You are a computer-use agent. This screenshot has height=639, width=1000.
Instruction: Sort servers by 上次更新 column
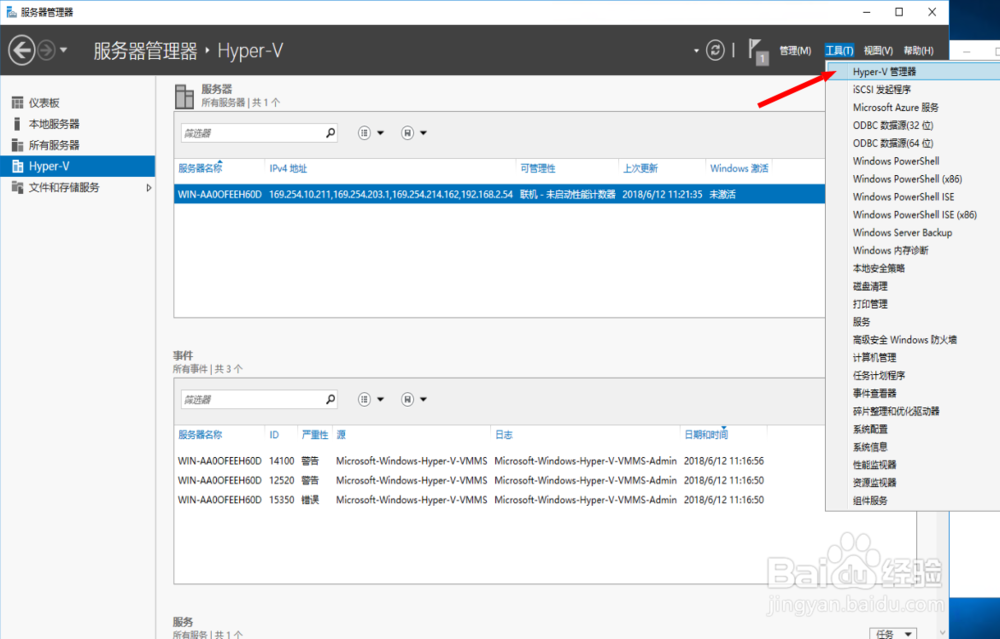(640, 168)
